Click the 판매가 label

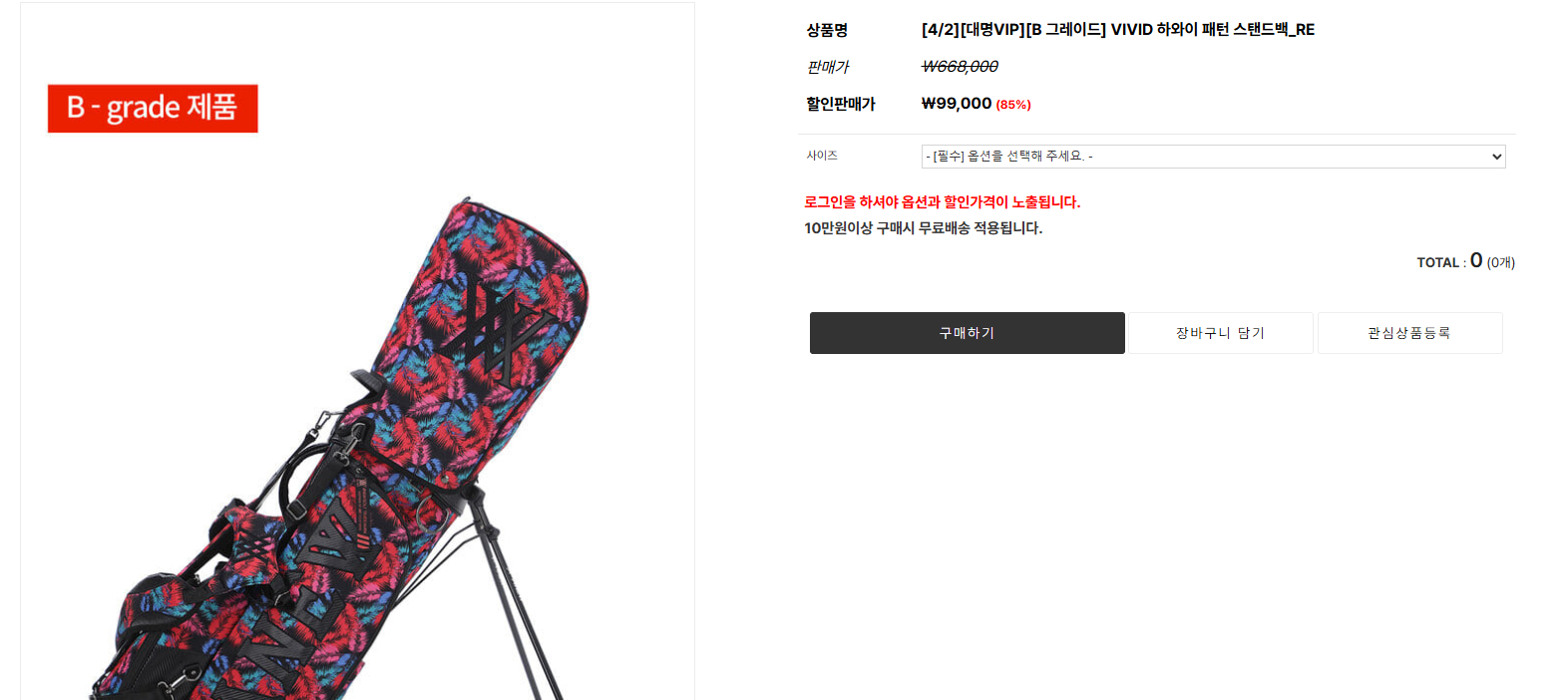828,67
